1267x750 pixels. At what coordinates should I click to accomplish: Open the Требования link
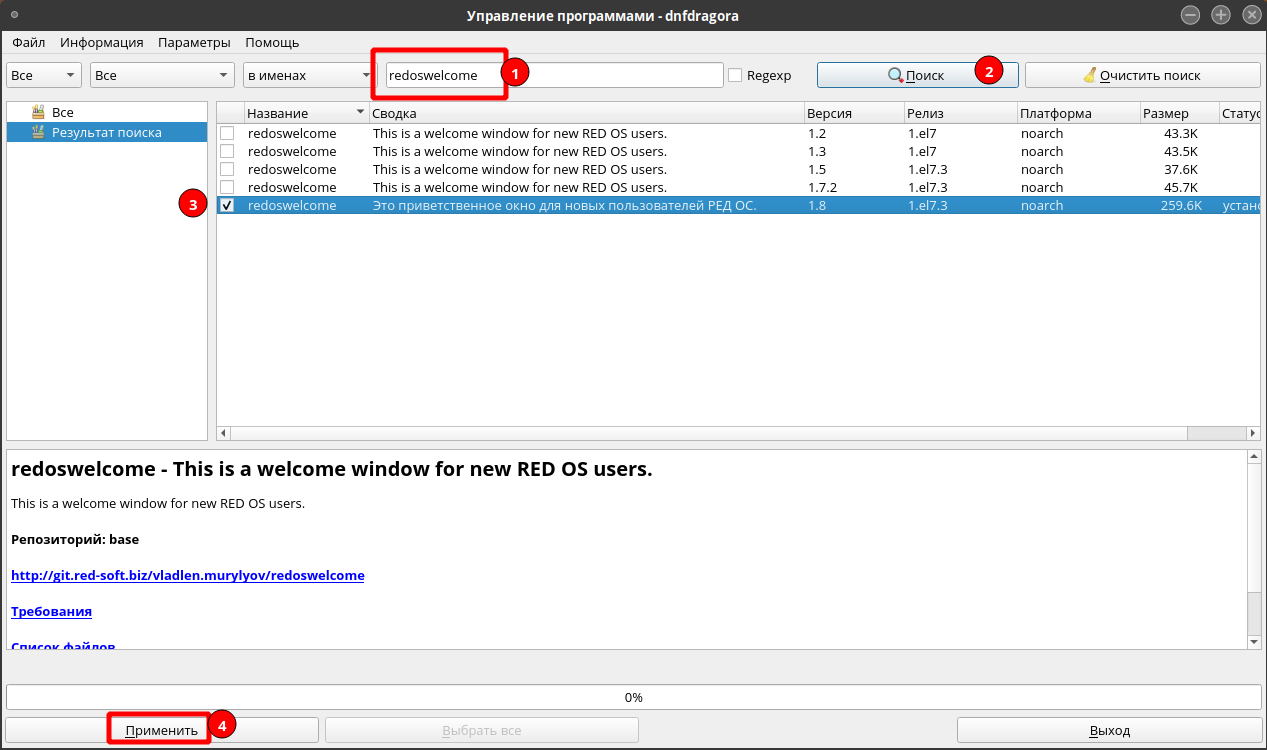pyautogui.click(x=51, y=611)
